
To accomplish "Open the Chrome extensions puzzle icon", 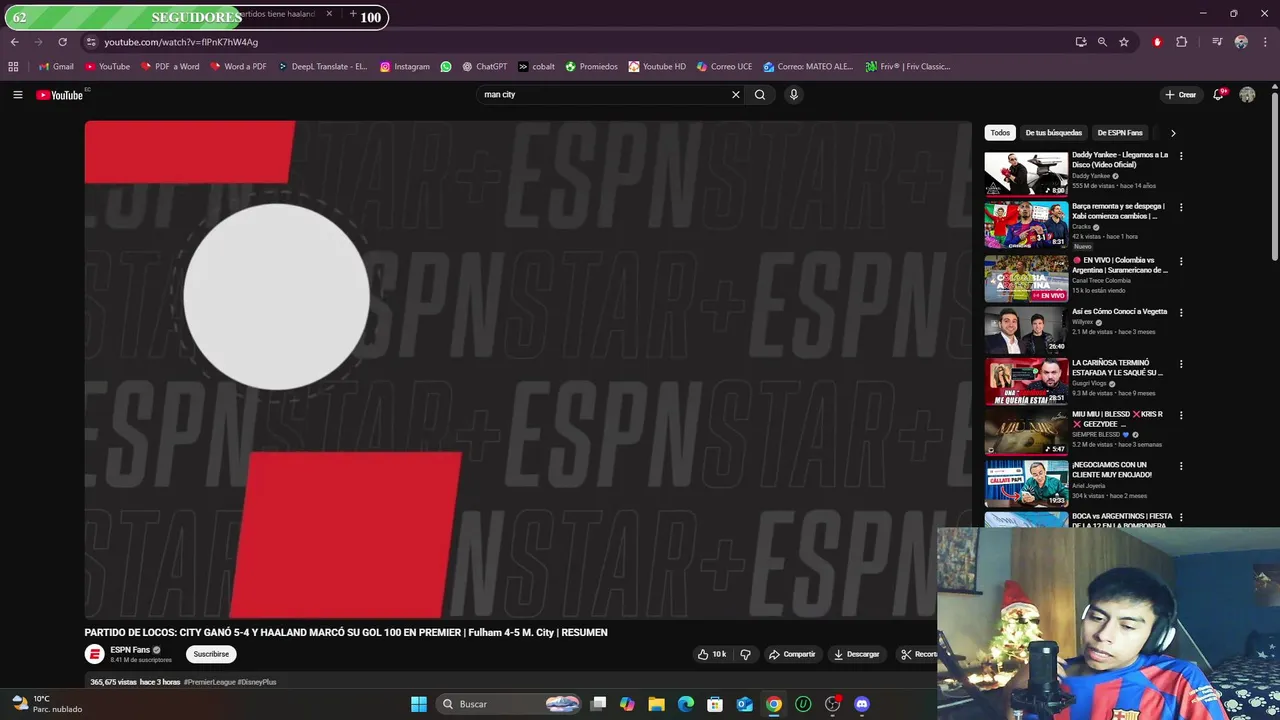I will coord(1182,42).
